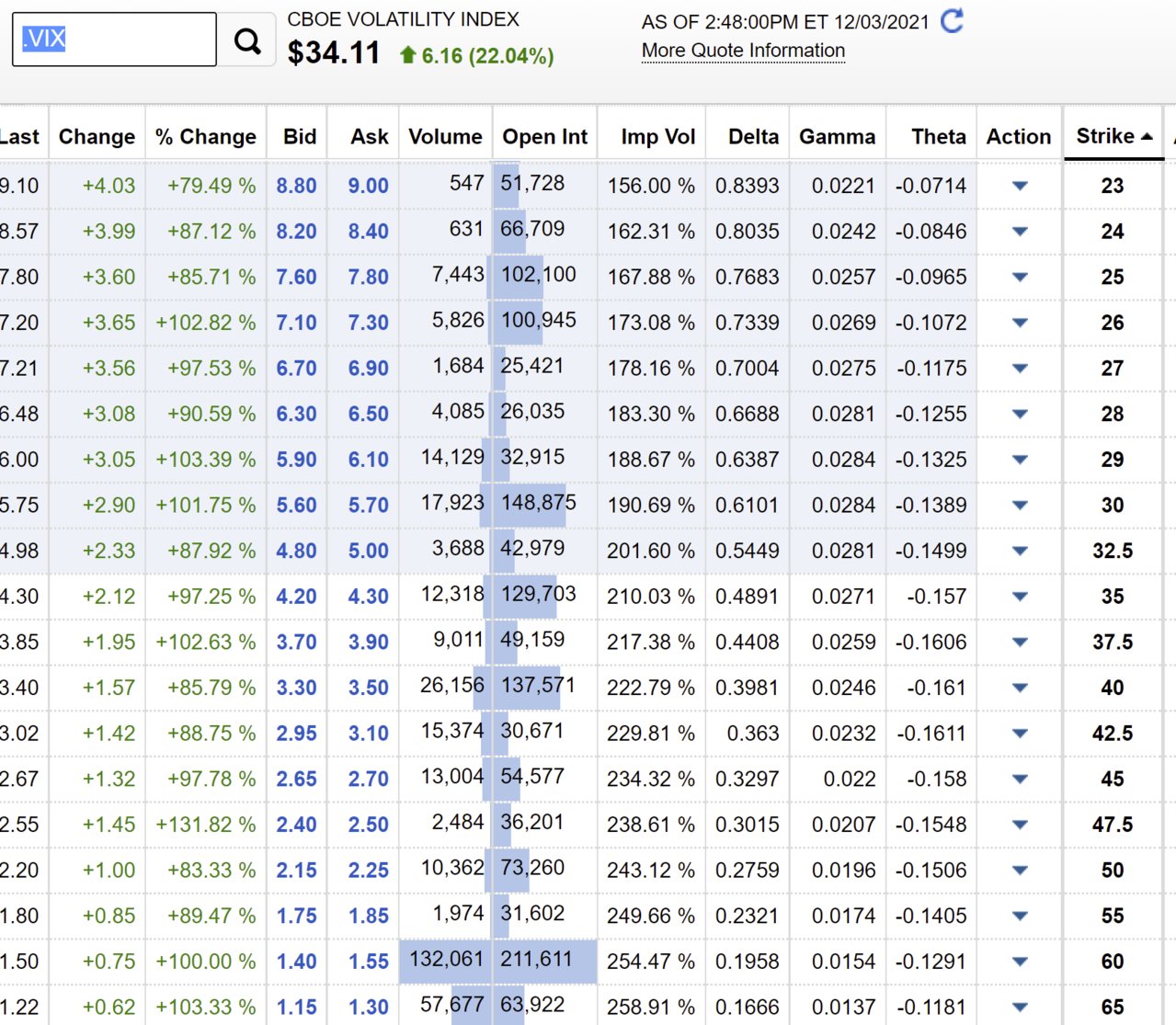Viewport: 1176px width, 1025px height.
Task: Open Action dropdown for strike 35
Action: [x=1020, y=597]
